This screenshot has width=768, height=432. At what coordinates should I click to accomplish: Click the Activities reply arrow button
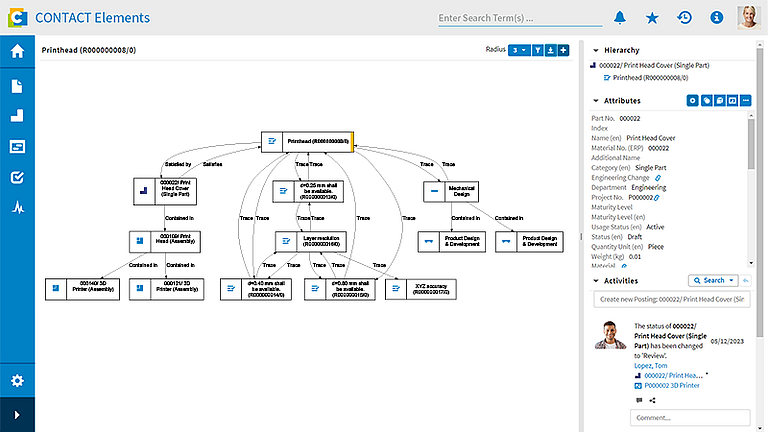[x=745, y=281]
